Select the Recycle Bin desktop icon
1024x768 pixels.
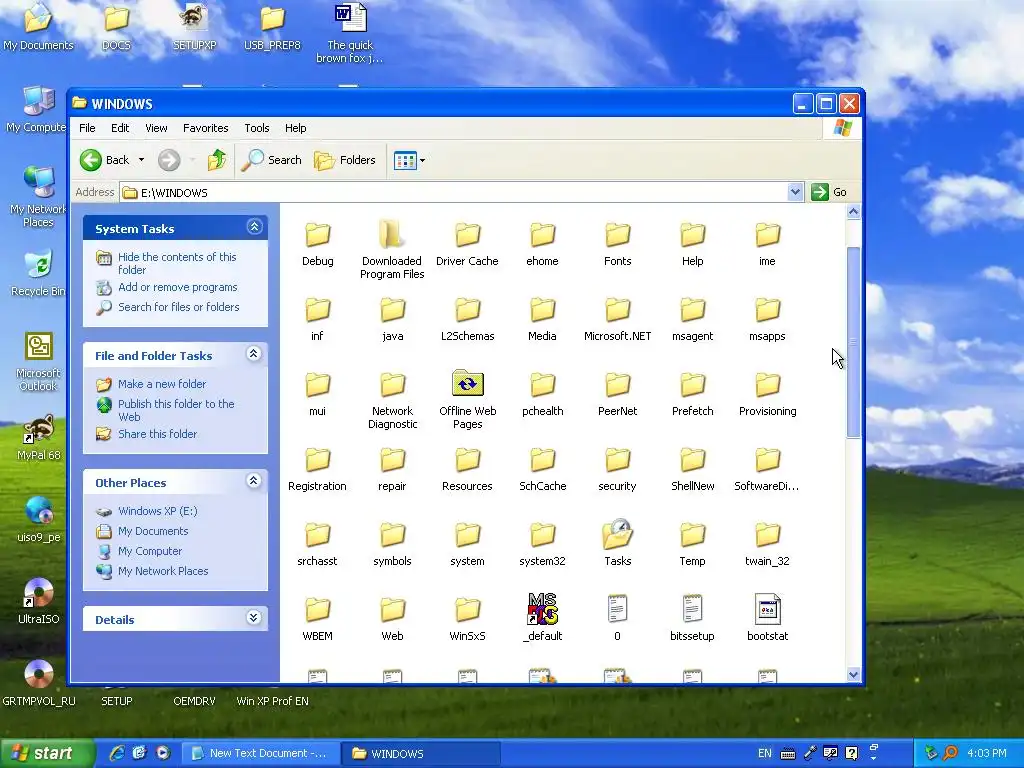[x=39, y=265]
